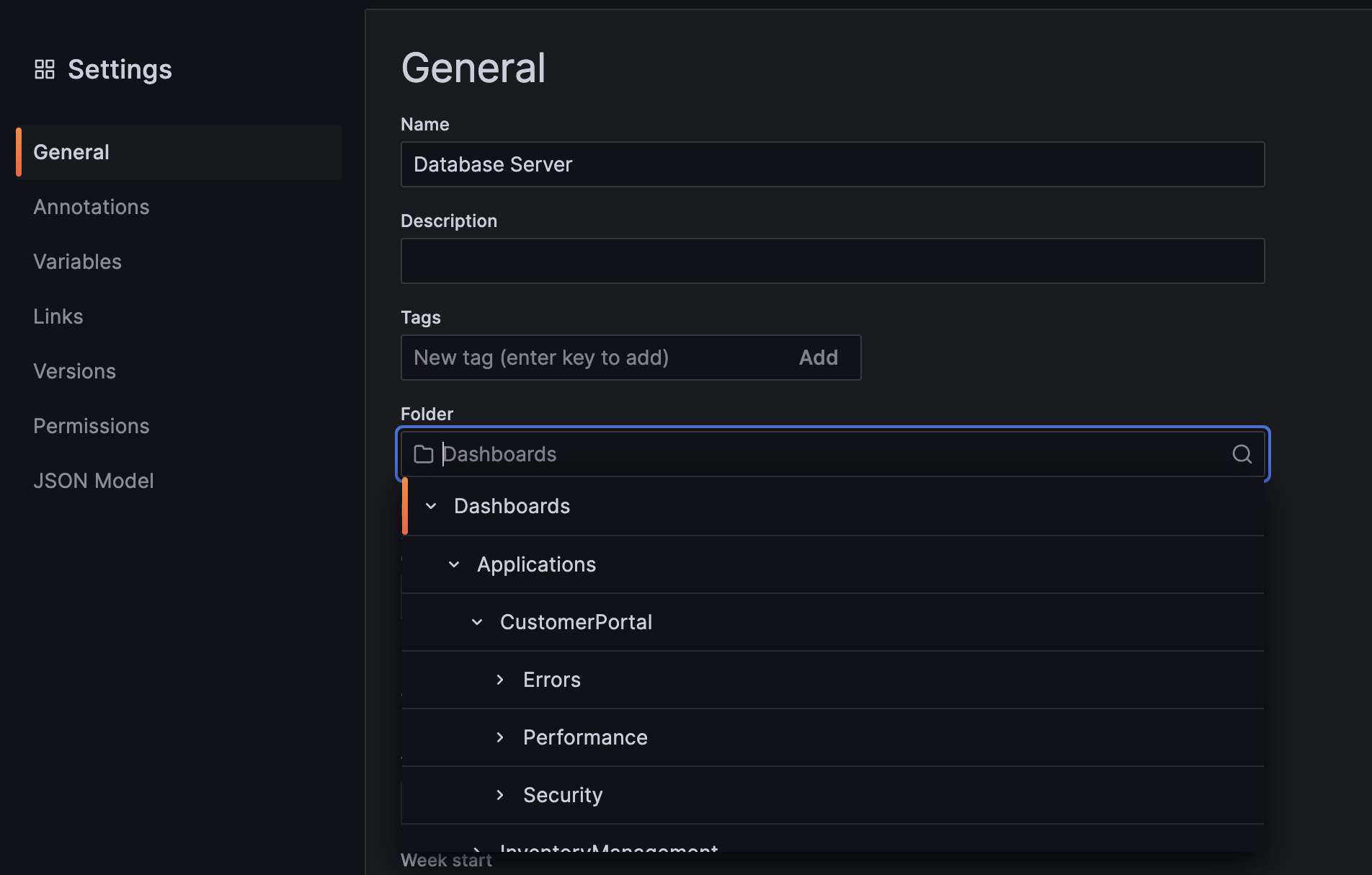Viewport: 1372px width, 875px height.
Task: Open the Links section
Action: 58,316
